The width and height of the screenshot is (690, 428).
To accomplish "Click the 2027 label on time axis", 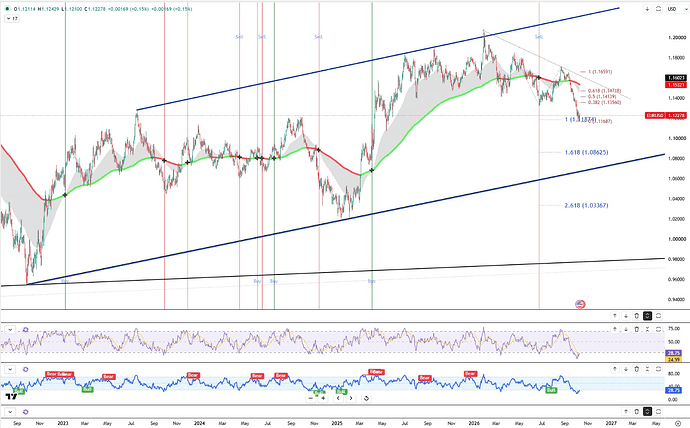I will (x=611, y=423).
